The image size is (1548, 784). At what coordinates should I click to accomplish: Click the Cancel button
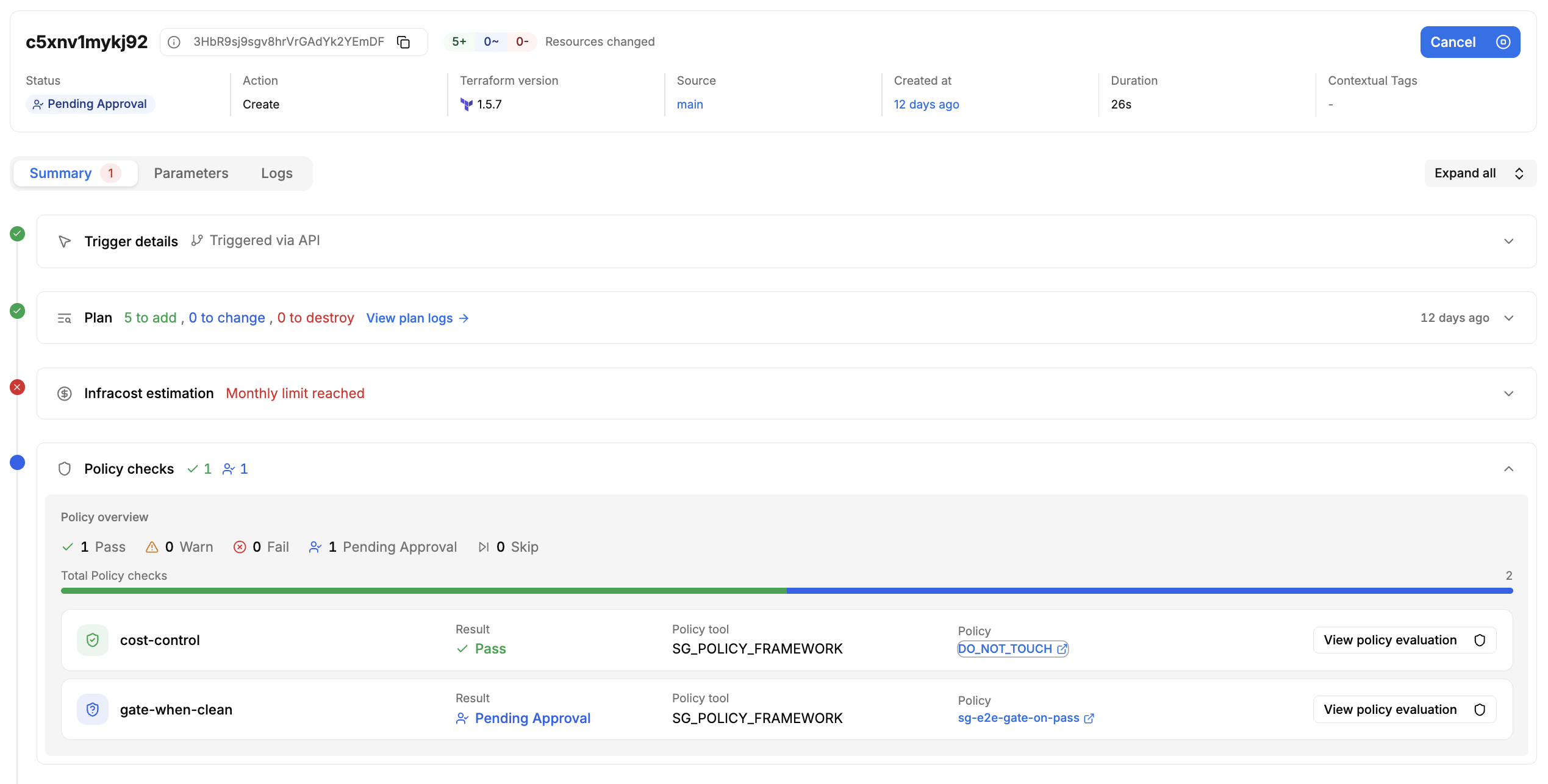pos(1470,42)
